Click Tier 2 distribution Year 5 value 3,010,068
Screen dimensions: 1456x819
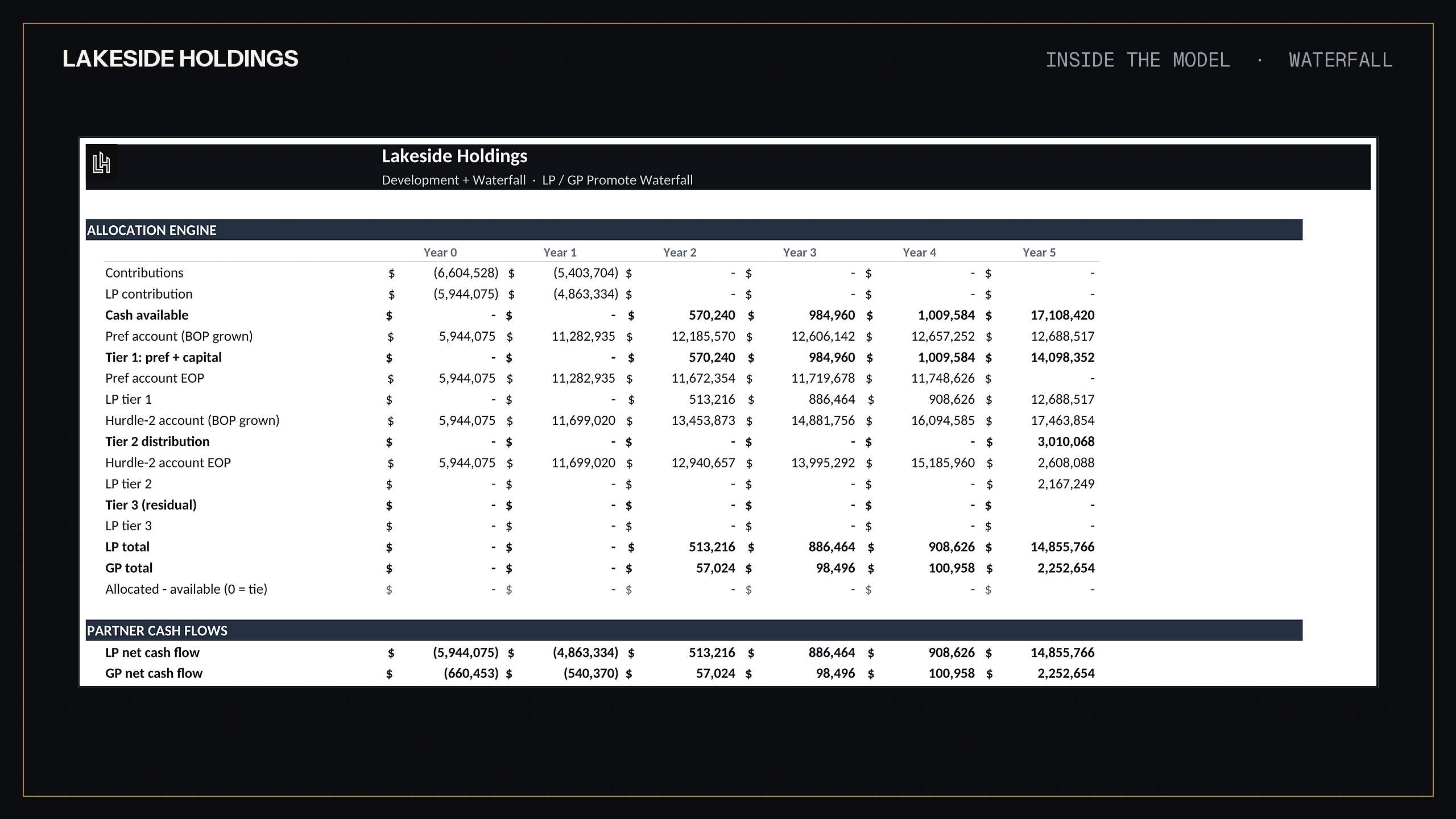click(1066, 441)
